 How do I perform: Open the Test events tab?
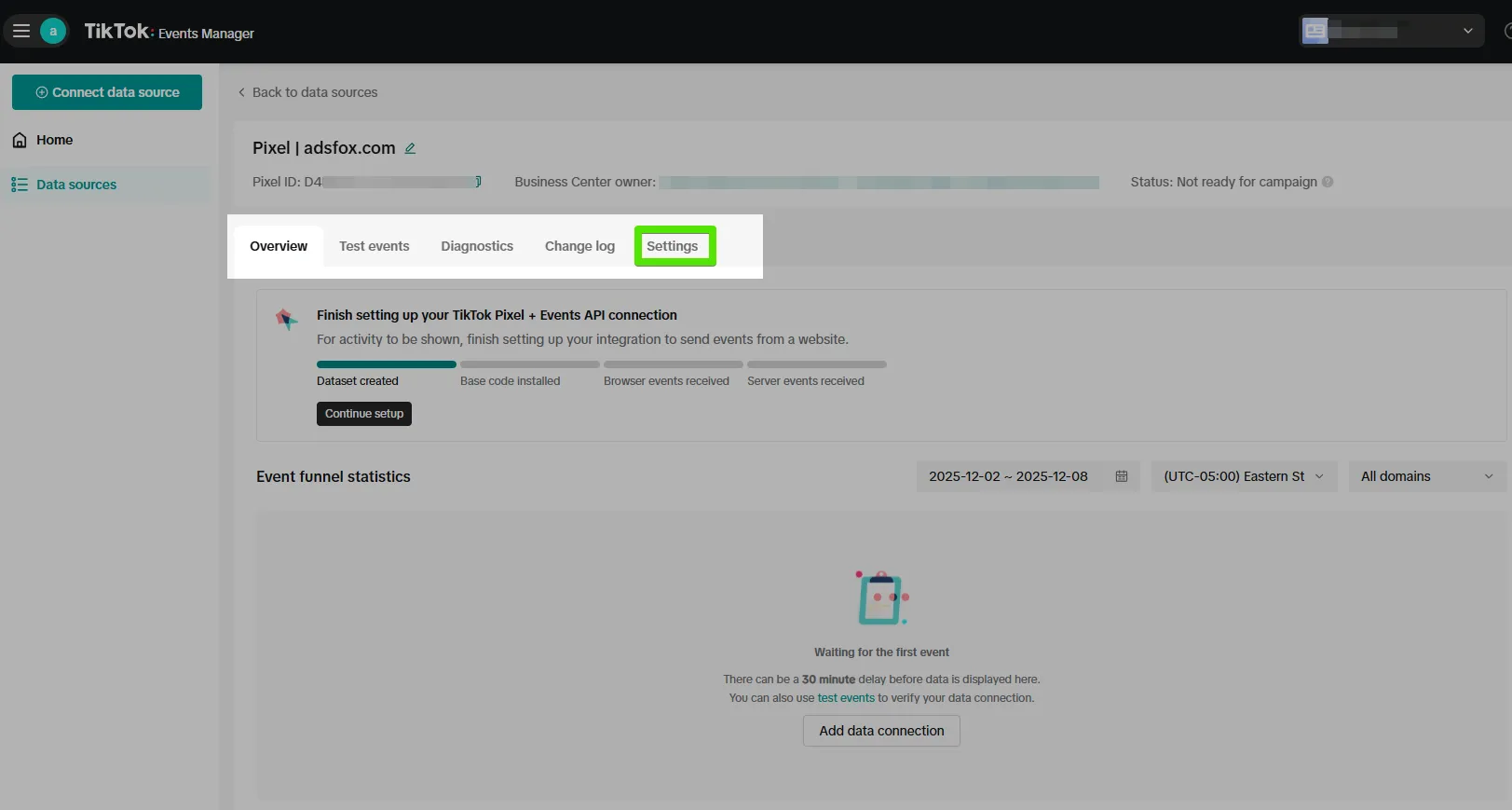[375, 246]
